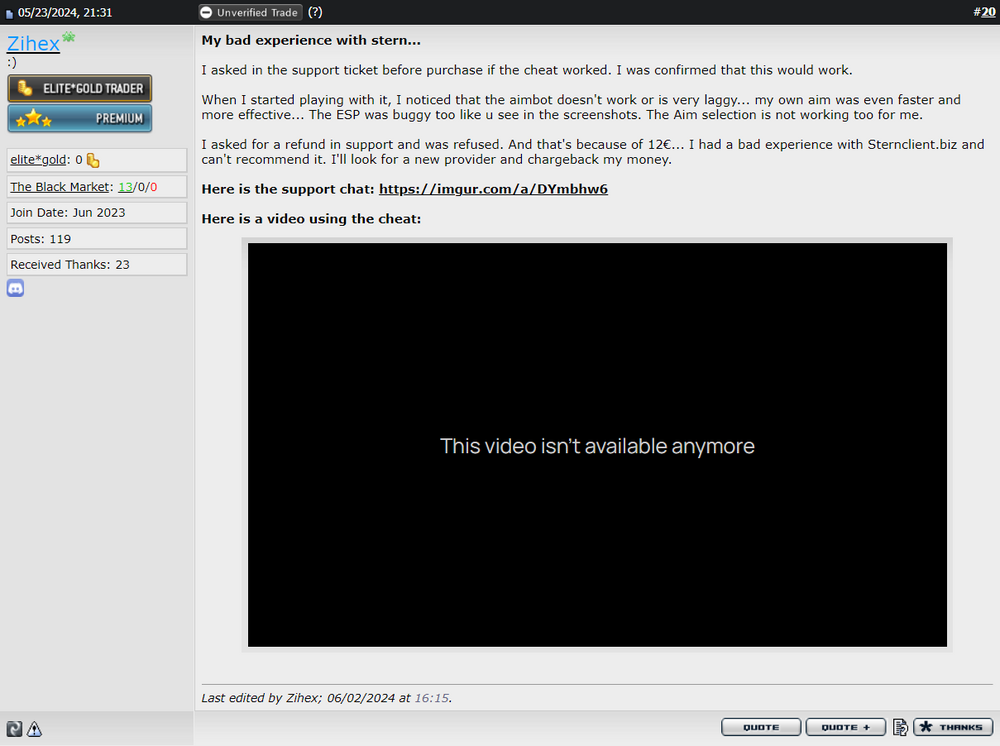Click the 'Here is a video using the cheat:' text
Image resolution: width=1000 pixels, height=746 pixels.
(311, 219)
